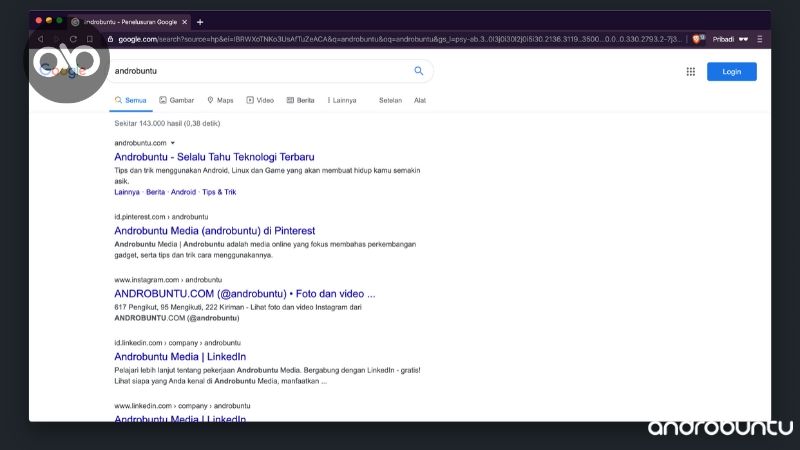Select the Semua results tab
Image resolution: width=800 pixels, height=450 pixels.
tap(131, 100)
